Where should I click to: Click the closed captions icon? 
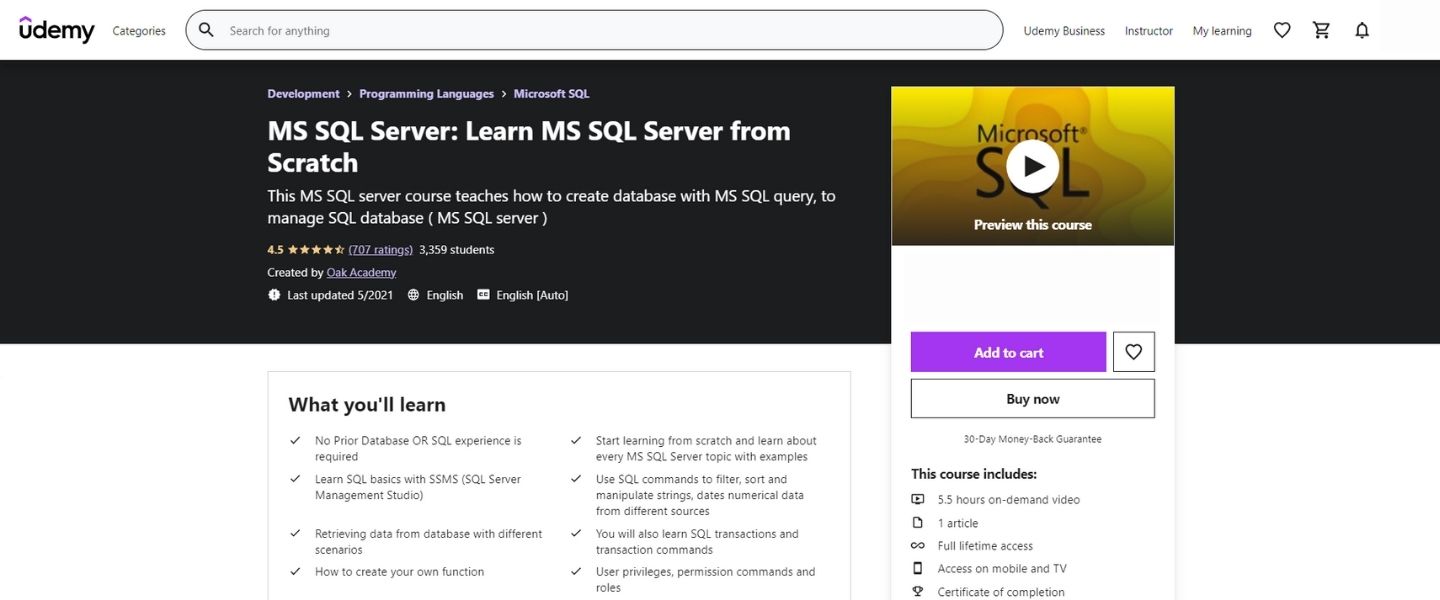click(483, 295)
